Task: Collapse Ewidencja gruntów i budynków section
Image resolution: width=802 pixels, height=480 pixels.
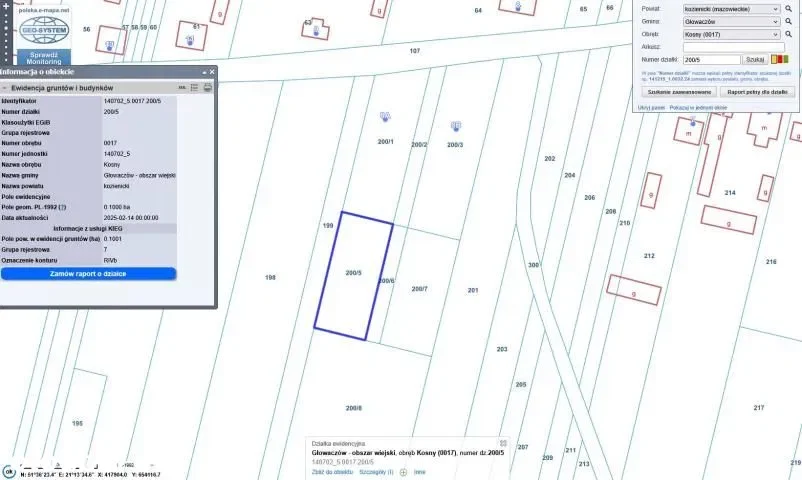Action: tap(4, 88)
